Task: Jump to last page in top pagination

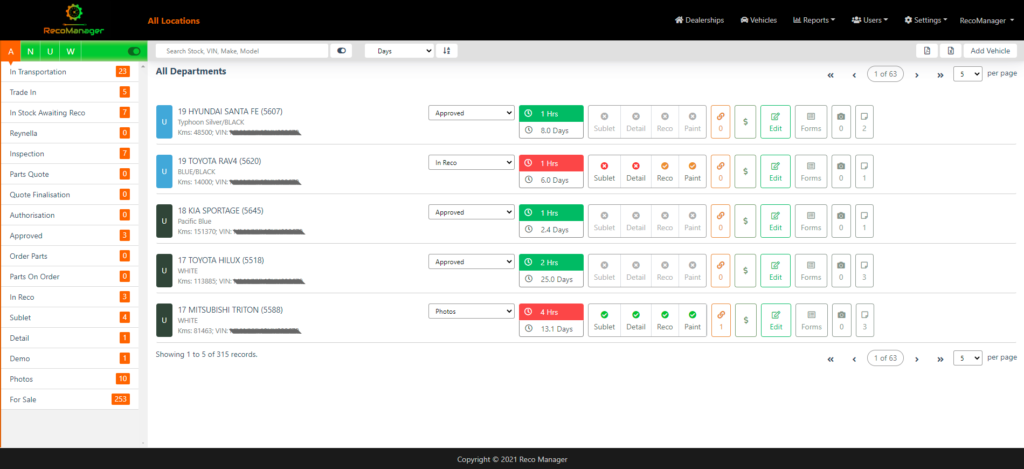Action: coord(940,74)
